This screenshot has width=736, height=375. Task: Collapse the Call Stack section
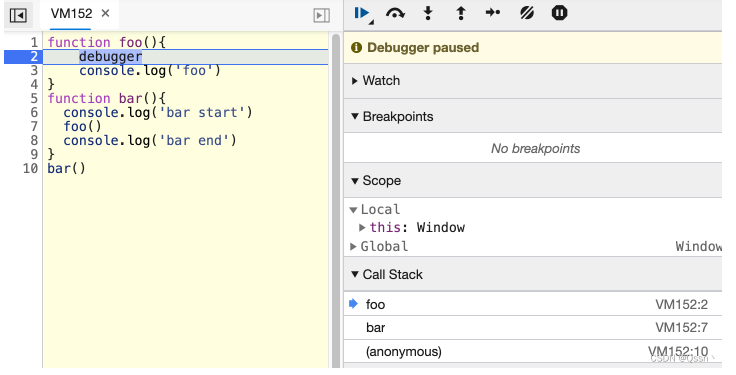pyautogui.click(x=355, y=275)
